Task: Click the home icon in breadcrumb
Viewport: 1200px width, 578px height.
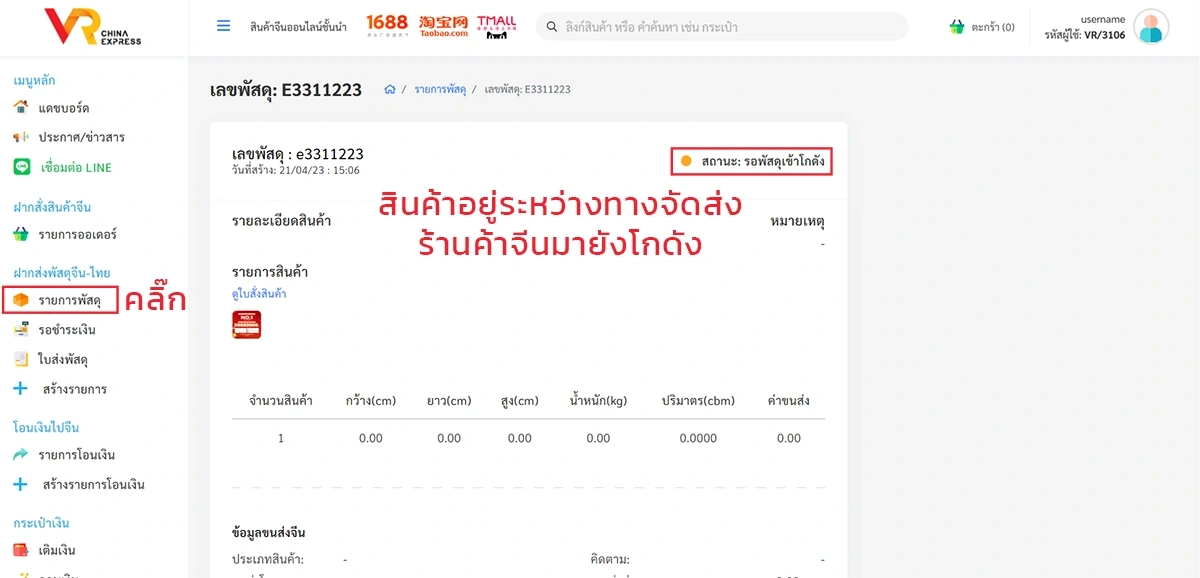Action: click(x=390, y=90)
